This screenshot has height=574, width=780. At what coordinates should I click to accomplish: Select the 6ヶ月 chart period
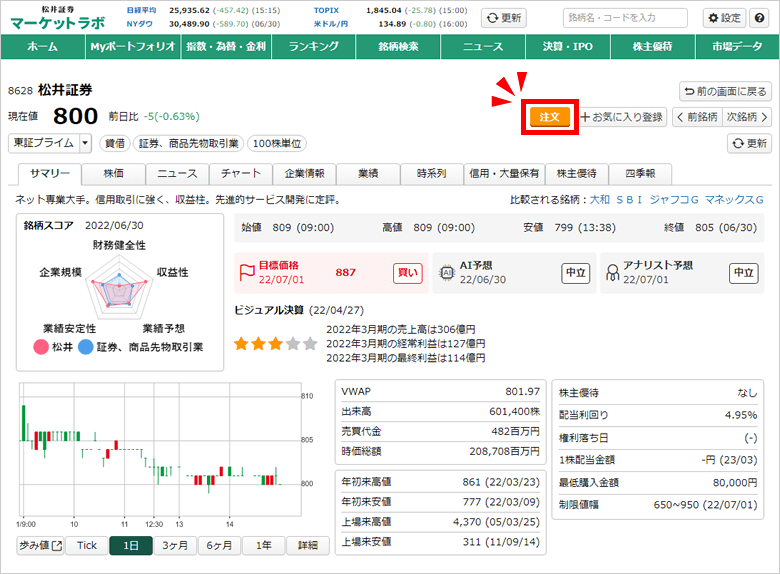click(x=219, y=546)
